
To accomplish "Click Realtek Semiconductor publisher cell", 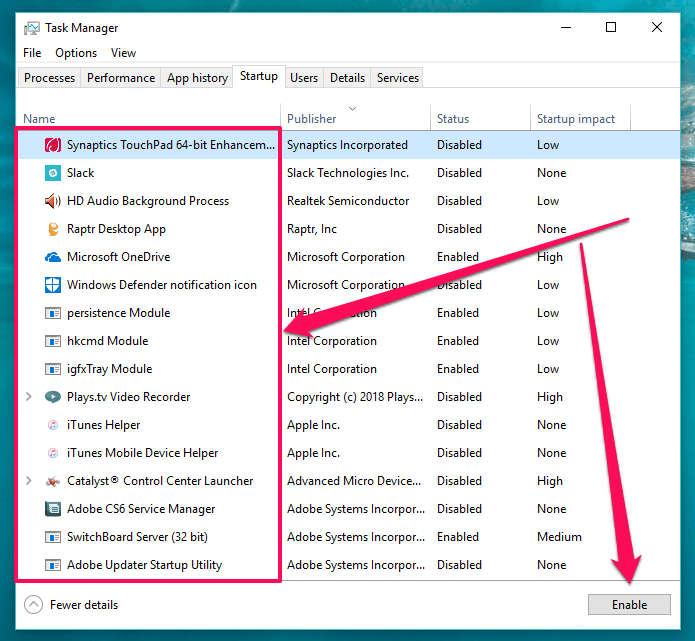I will click(x=348, y=201).
